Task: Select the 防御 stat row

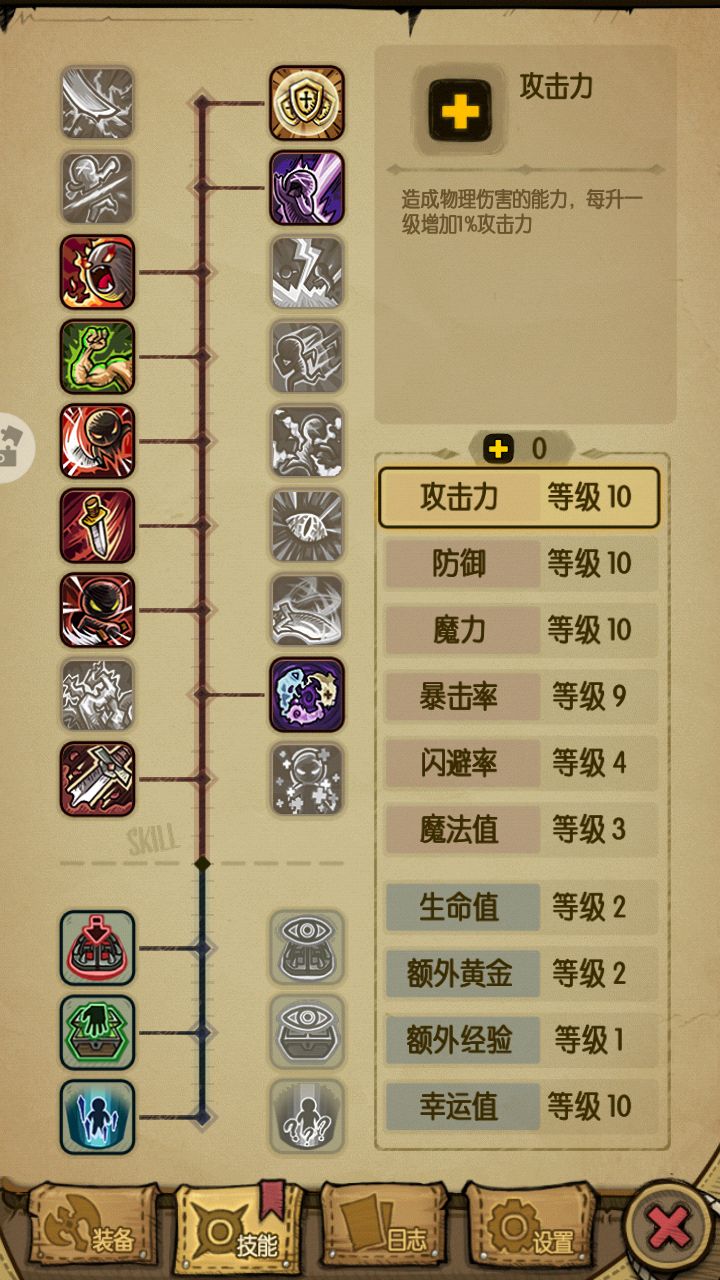Action: pos(521,564)
